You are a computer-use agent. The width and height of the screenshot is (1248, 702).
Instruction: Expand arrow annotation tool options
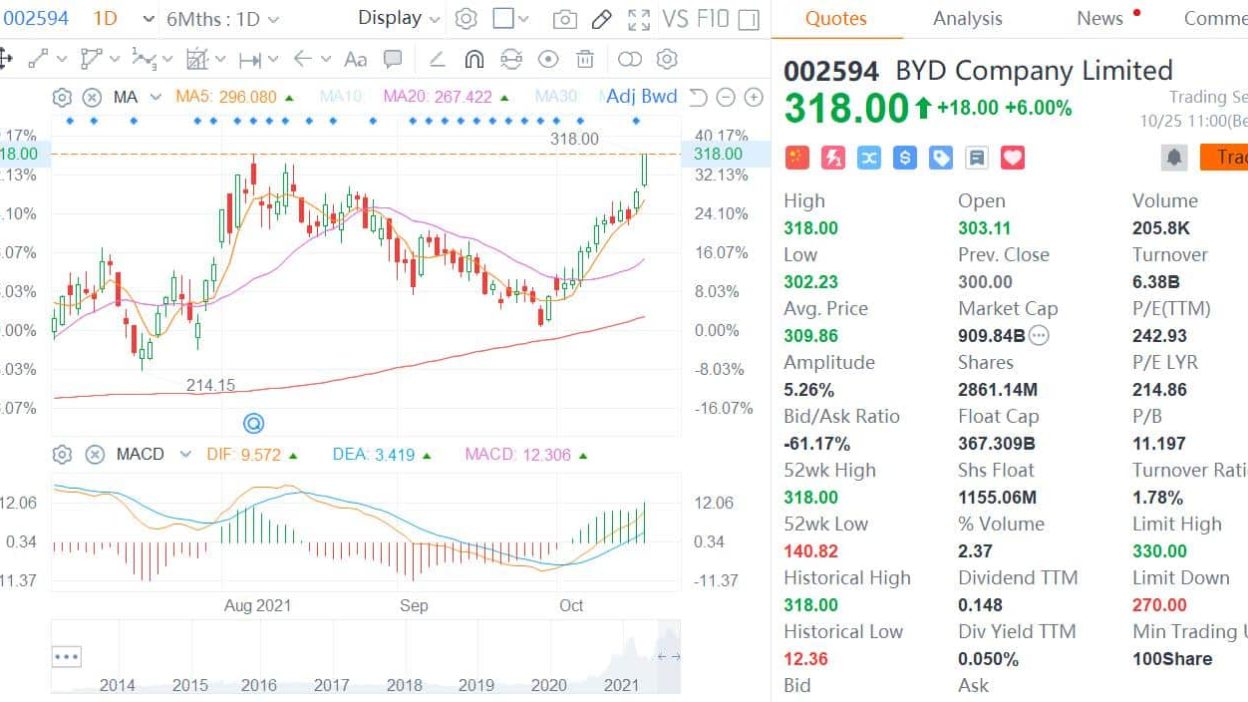[326, 60]
